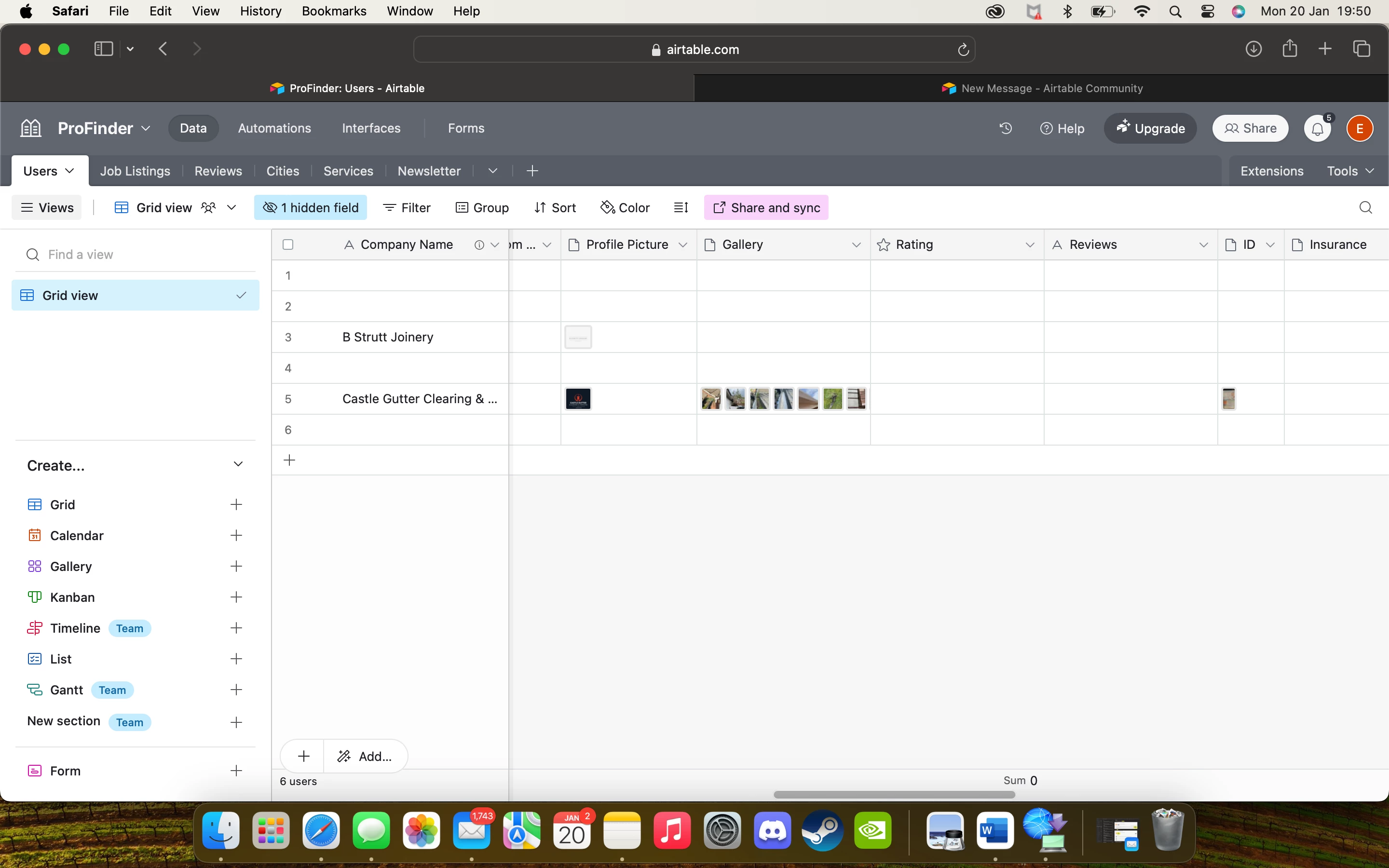
Task: Open the ProFinder base name dropdown
Action: [x=104, y=128]
